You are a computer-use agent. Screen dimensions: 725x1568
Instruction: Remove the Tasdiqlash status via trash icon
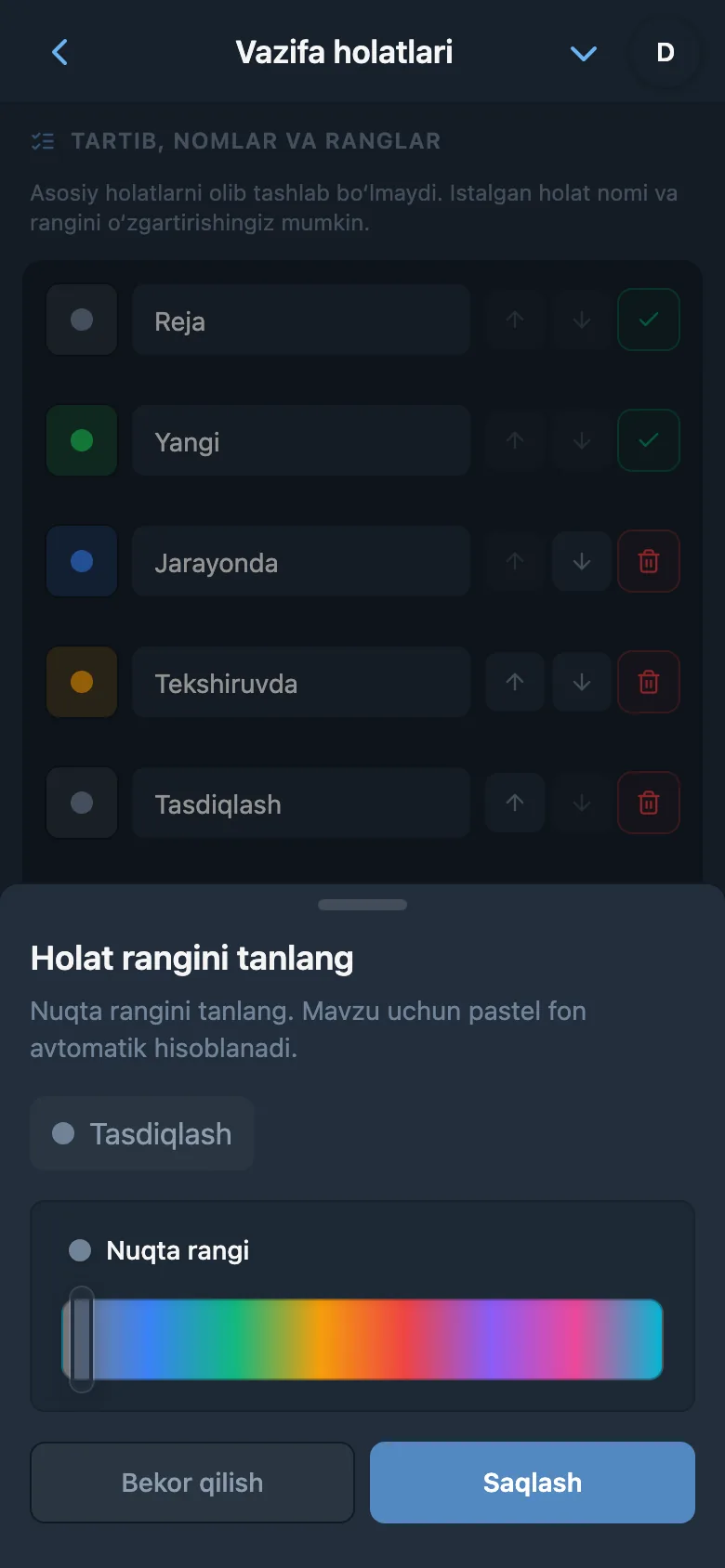[649, 803]
